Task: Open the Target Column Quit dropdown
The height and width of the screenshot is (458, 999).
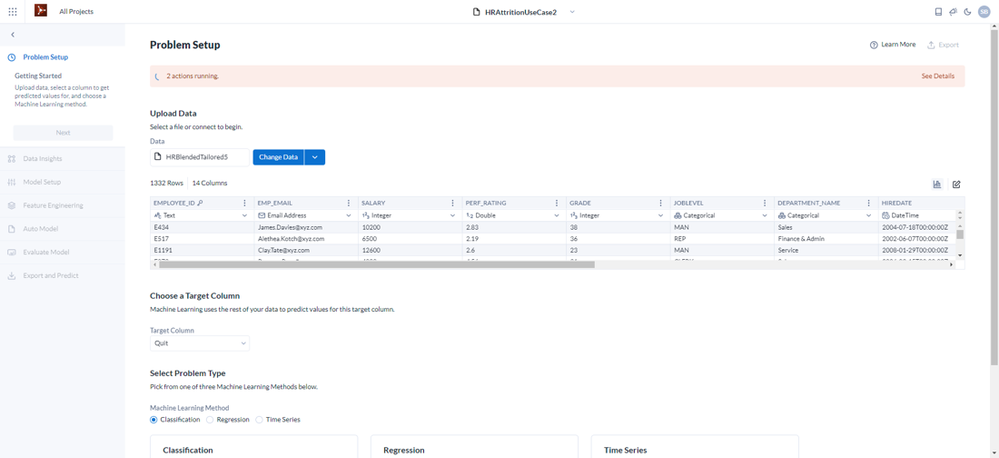Action: pyautogui.click(x=199, y=343)
